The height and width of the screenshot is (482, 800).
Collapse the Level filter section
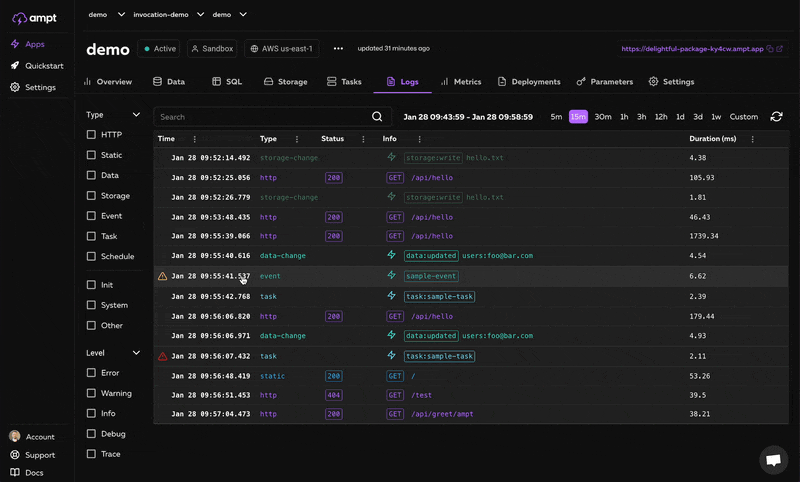tap(137, 353)
